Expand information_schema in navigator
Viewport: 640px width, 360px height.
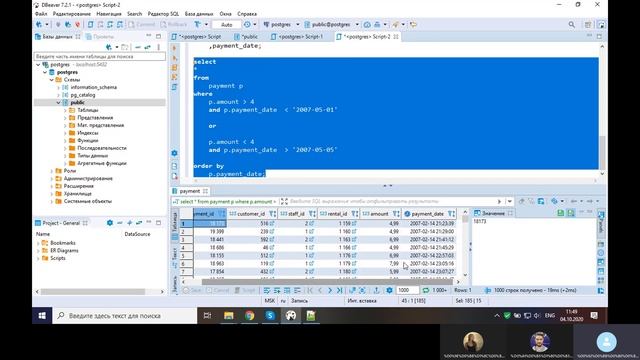tap(58, 87)
